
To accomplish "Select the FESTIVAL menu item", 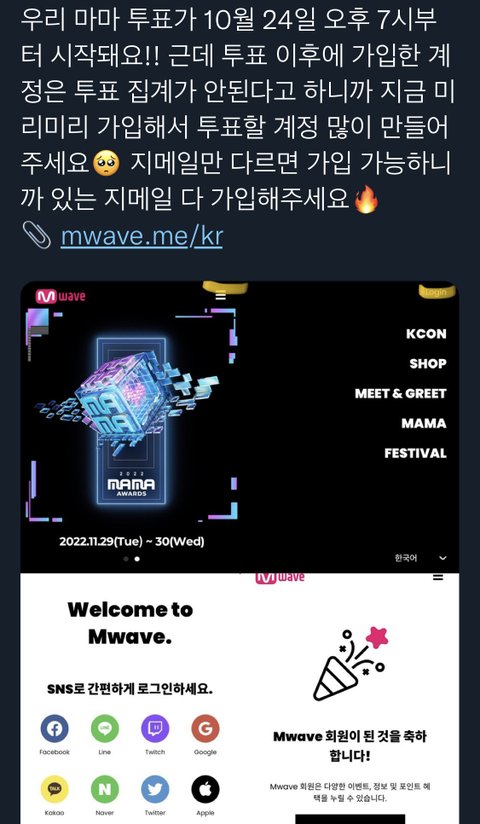I will 415,453.
